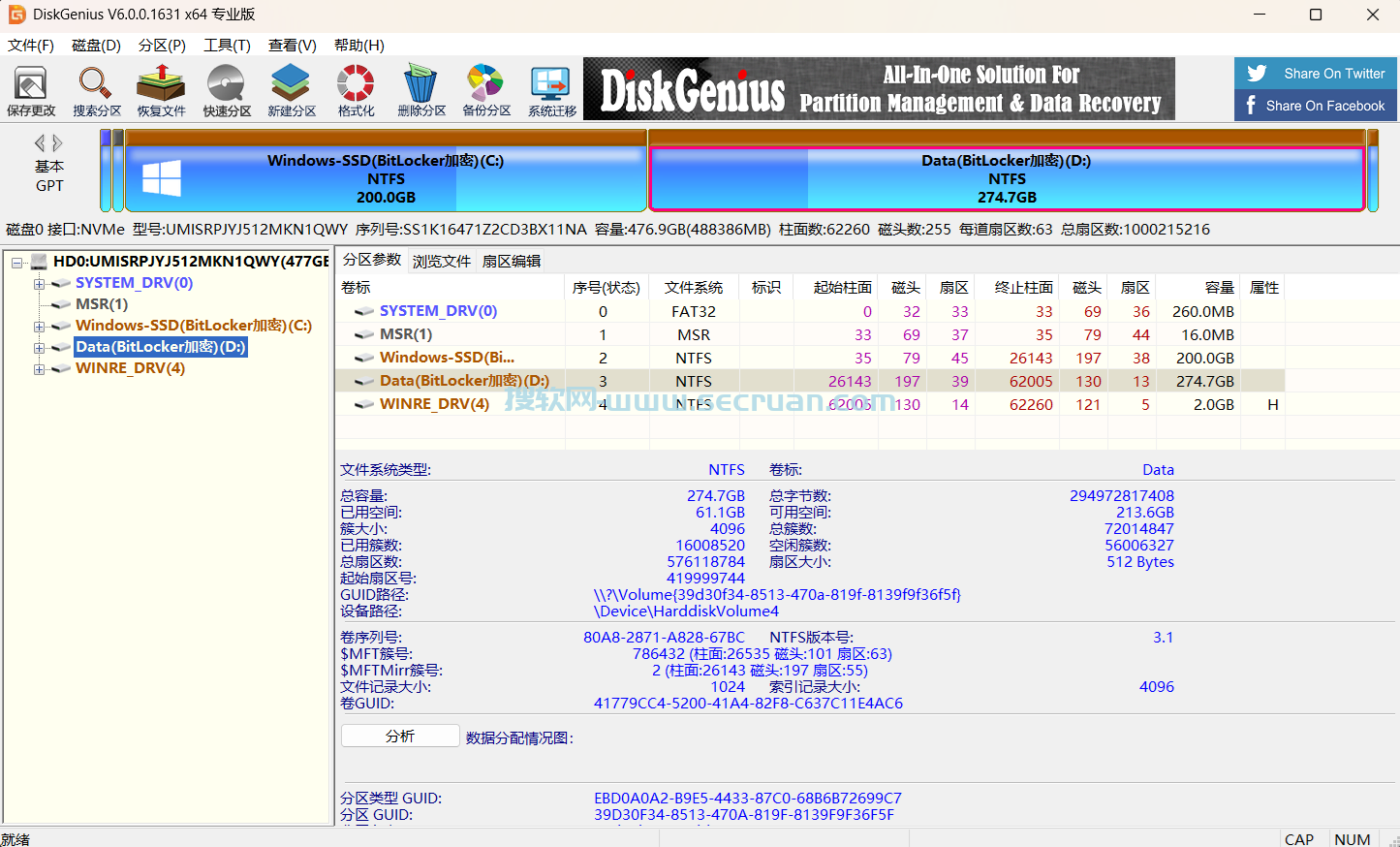Click the 文件系统 column header
This screenshot has height=847, width=1400.
pos(694,288)
